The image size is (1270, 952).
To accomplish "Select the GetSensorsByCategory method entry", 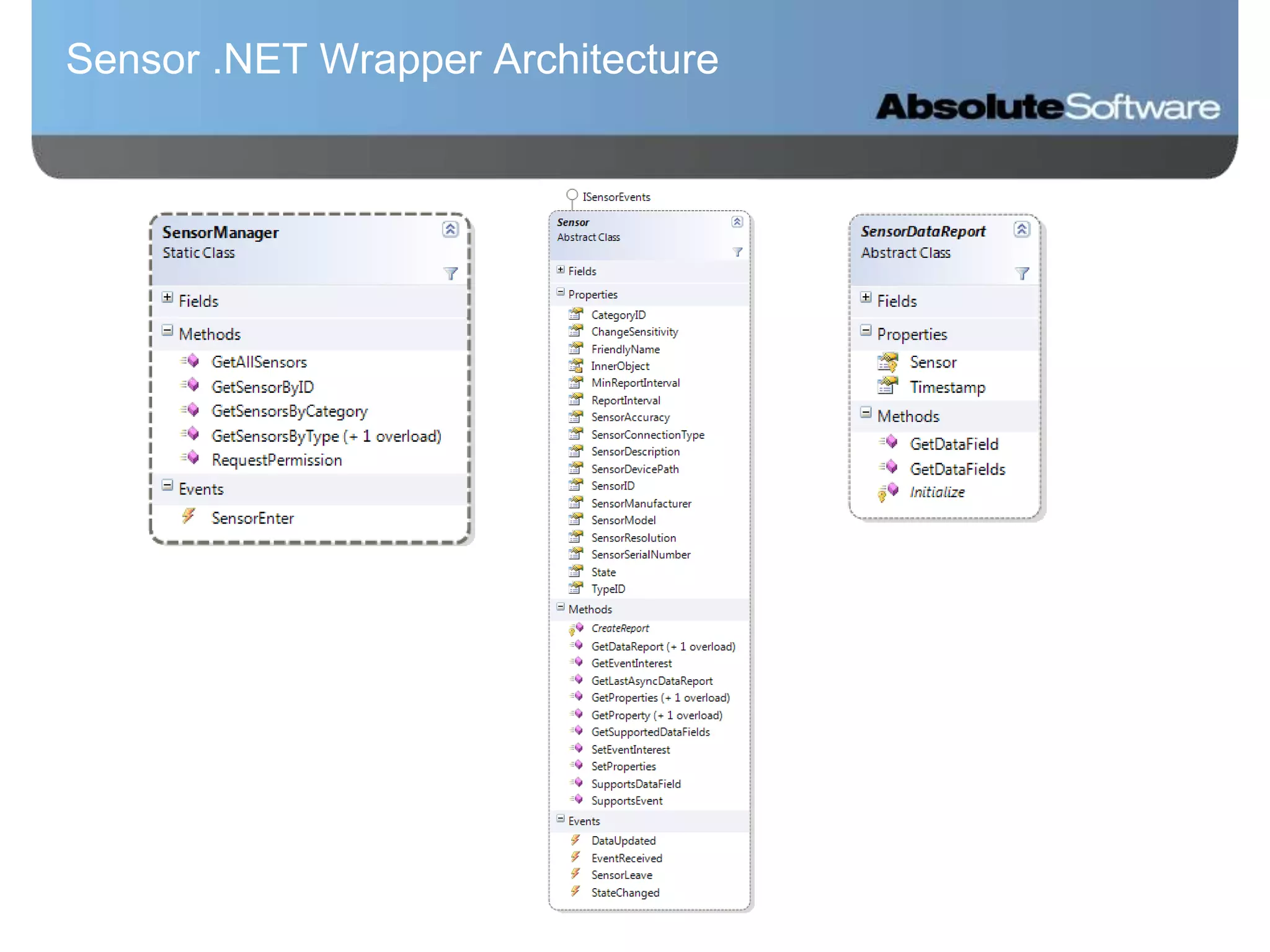I will click(x=289, y=412).
